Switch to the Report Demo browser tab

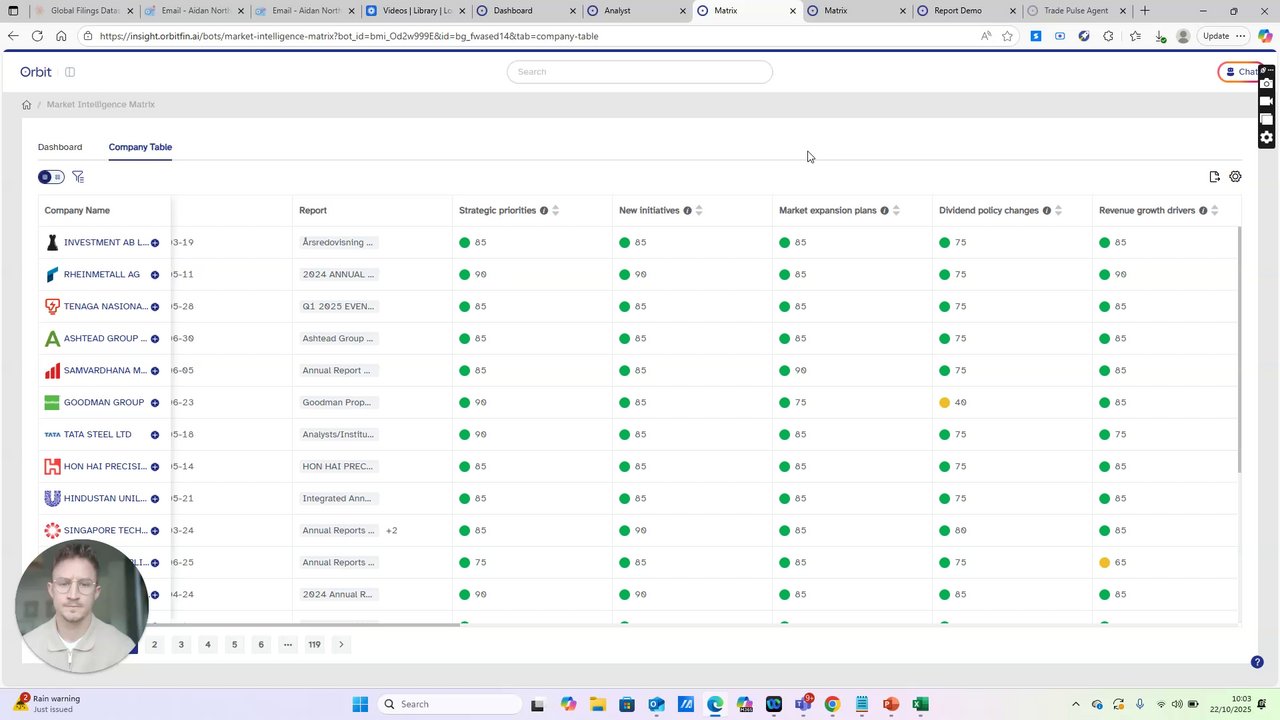(966, 11)
